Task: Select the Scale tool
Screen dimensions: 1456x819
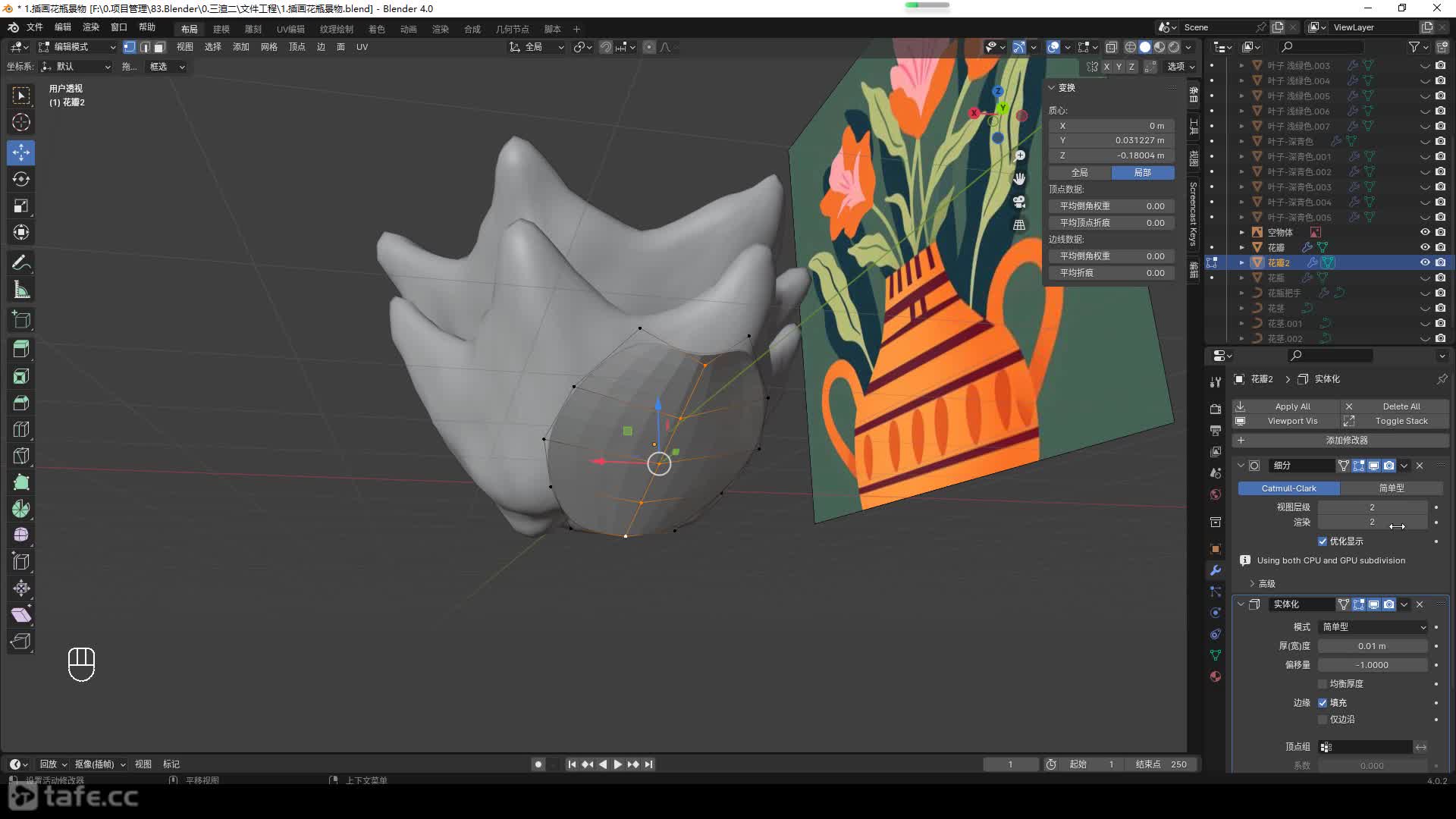Action: click(21, 206)
